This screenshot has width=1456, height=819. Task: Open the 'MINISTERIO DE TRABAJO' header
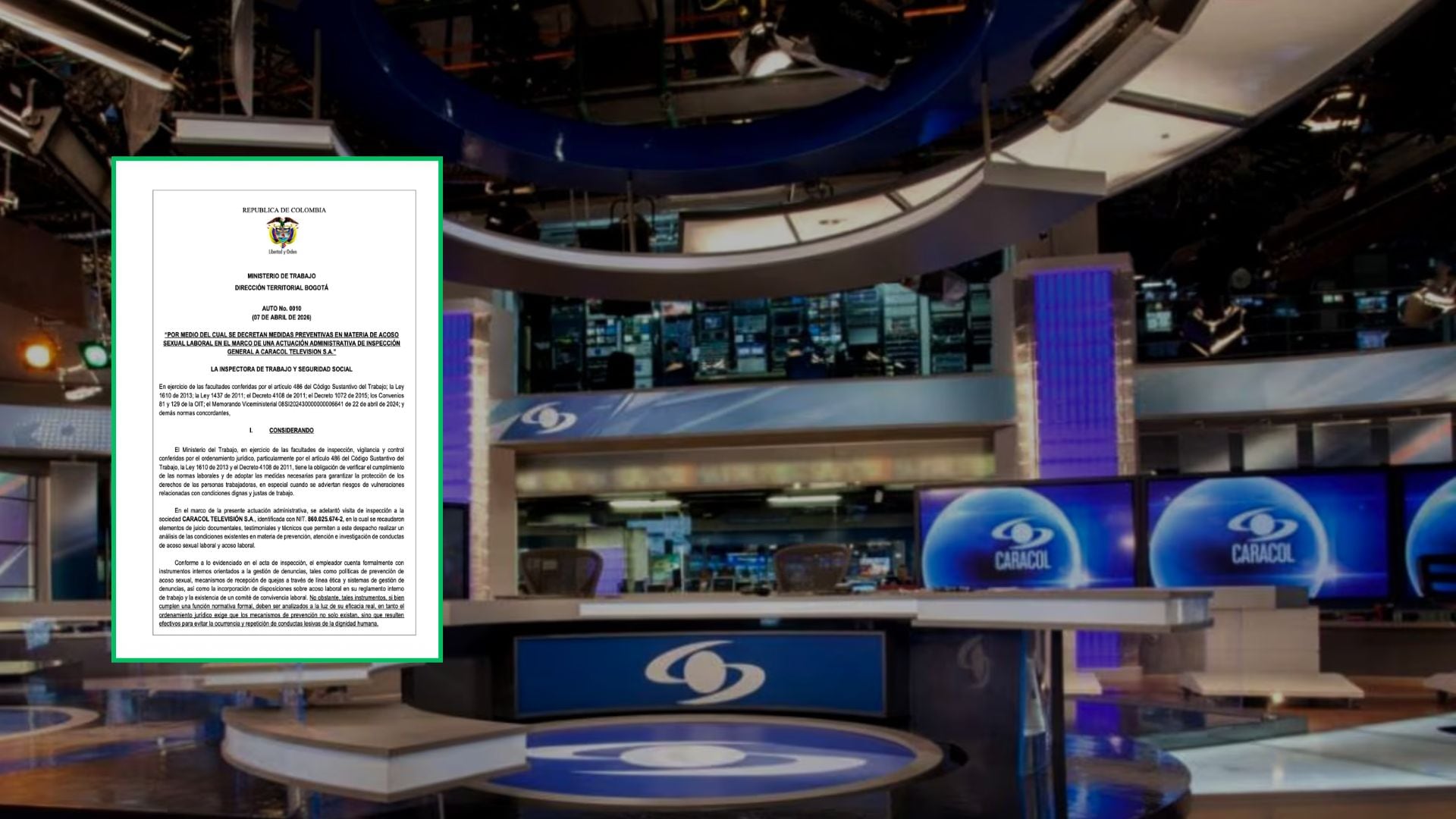coord(282,275)
